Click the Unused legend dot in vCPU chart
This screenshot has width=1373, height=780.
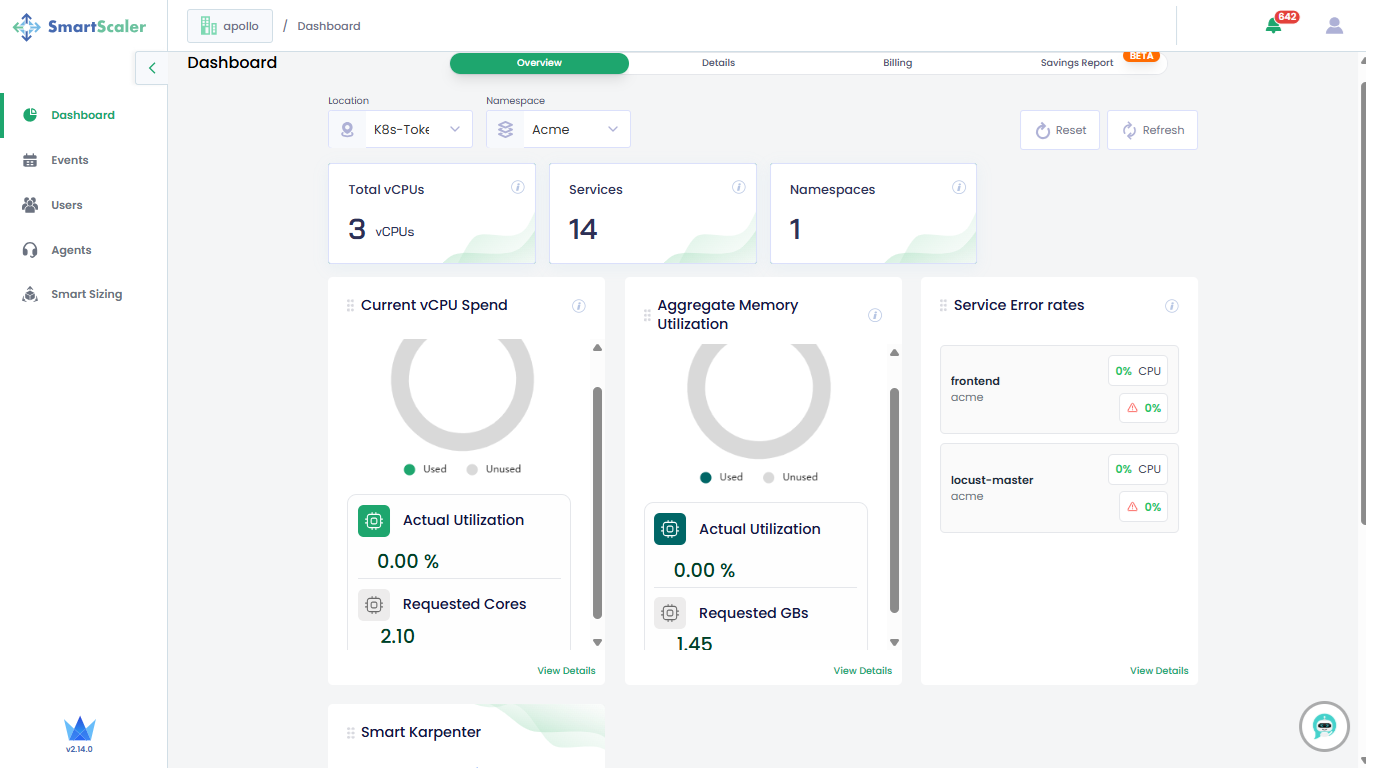471,469
